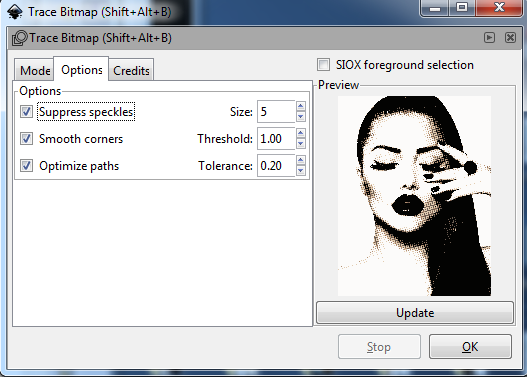Increase the corner Threshold value
Viewport: 527px width, 377px height.
pyautogui.click(x=300, y=133)
